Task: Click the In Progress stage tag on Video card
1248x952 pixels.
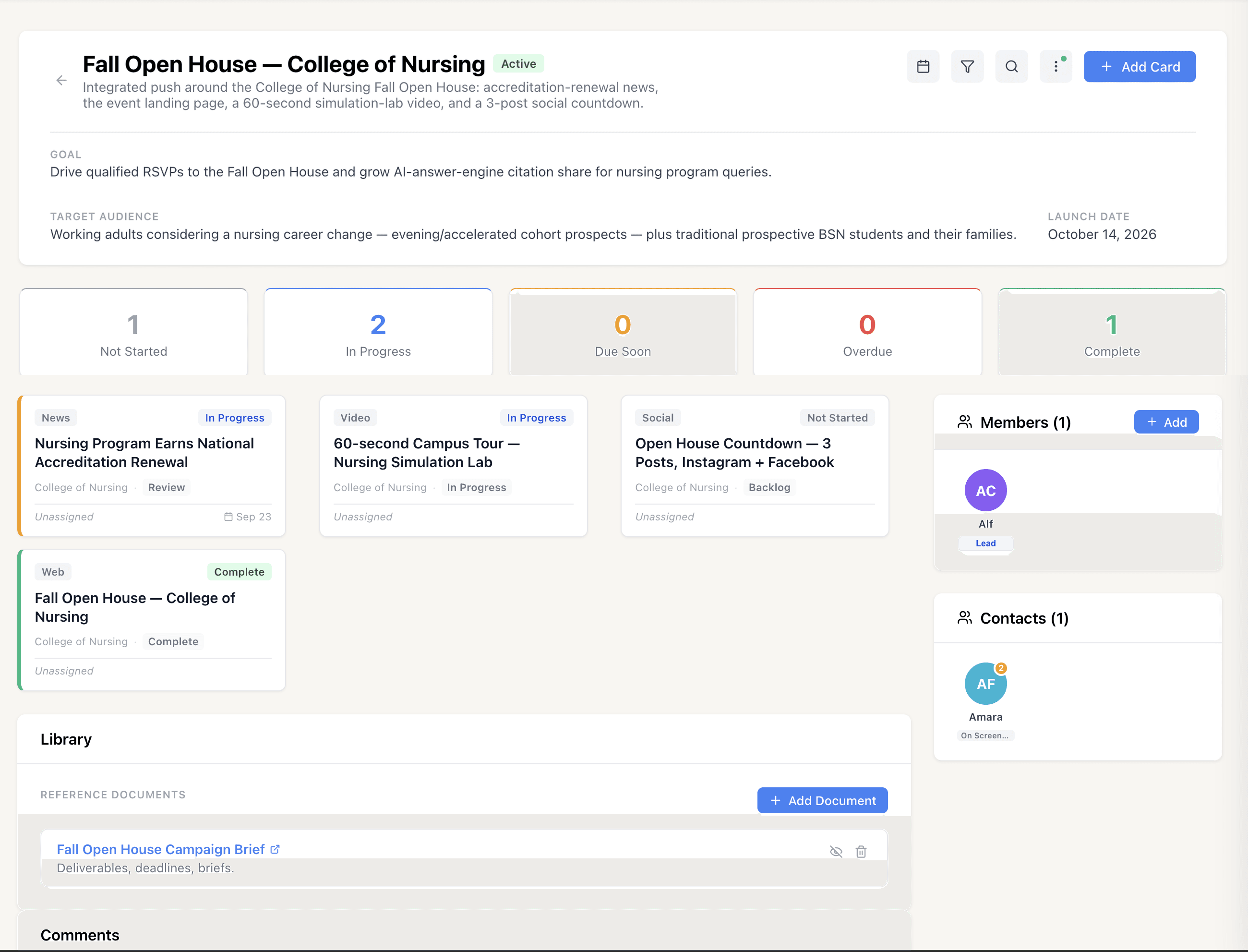Action: (x=477, y=487)
